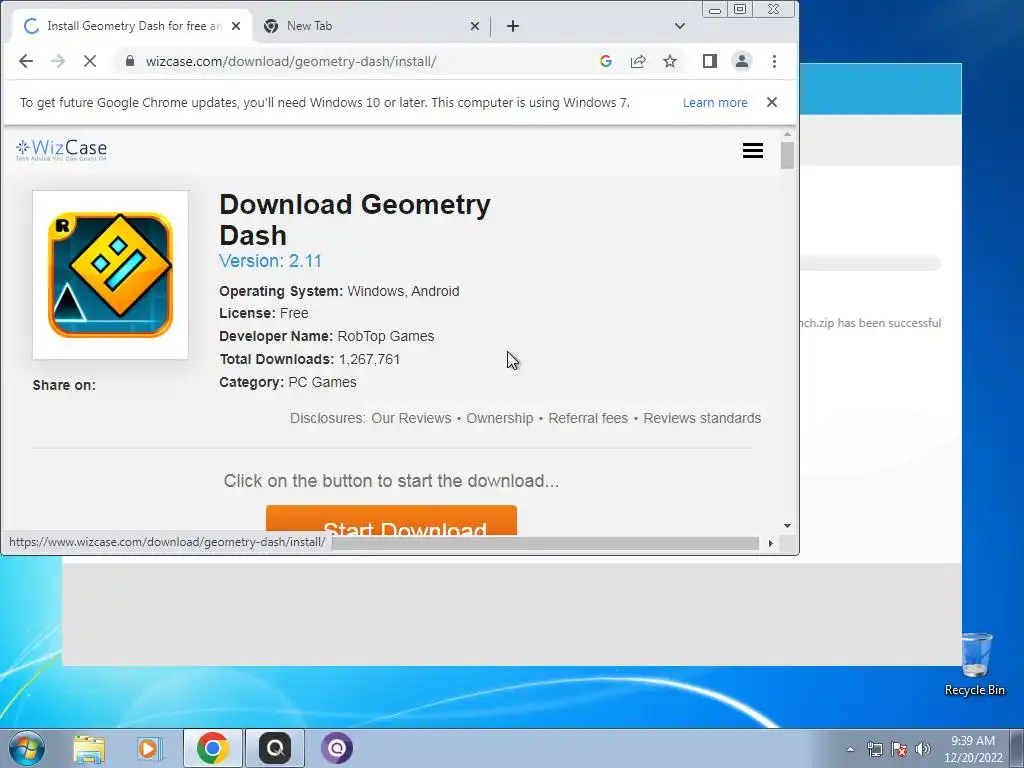The image size is (1024, 768).
Task: Click the Chrome taskbar icon
Action: pos(212,748)
